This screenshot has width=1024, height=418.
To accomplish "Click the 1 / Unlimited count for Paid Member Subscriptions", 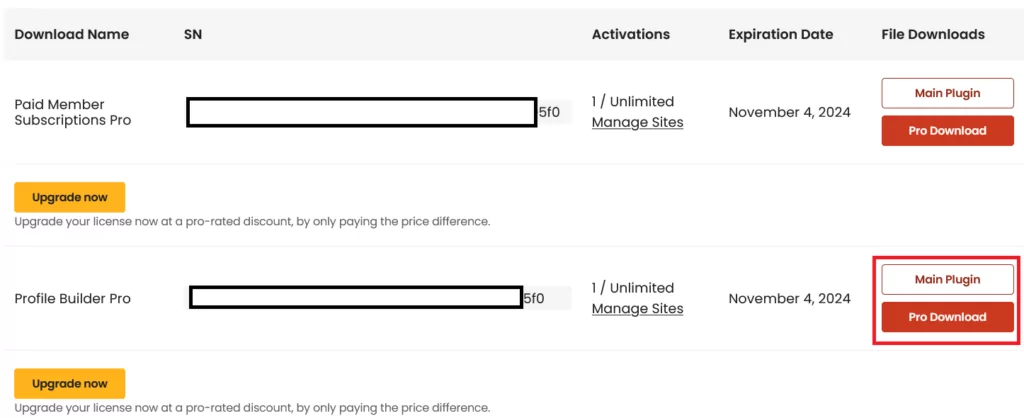I will 633,101.
